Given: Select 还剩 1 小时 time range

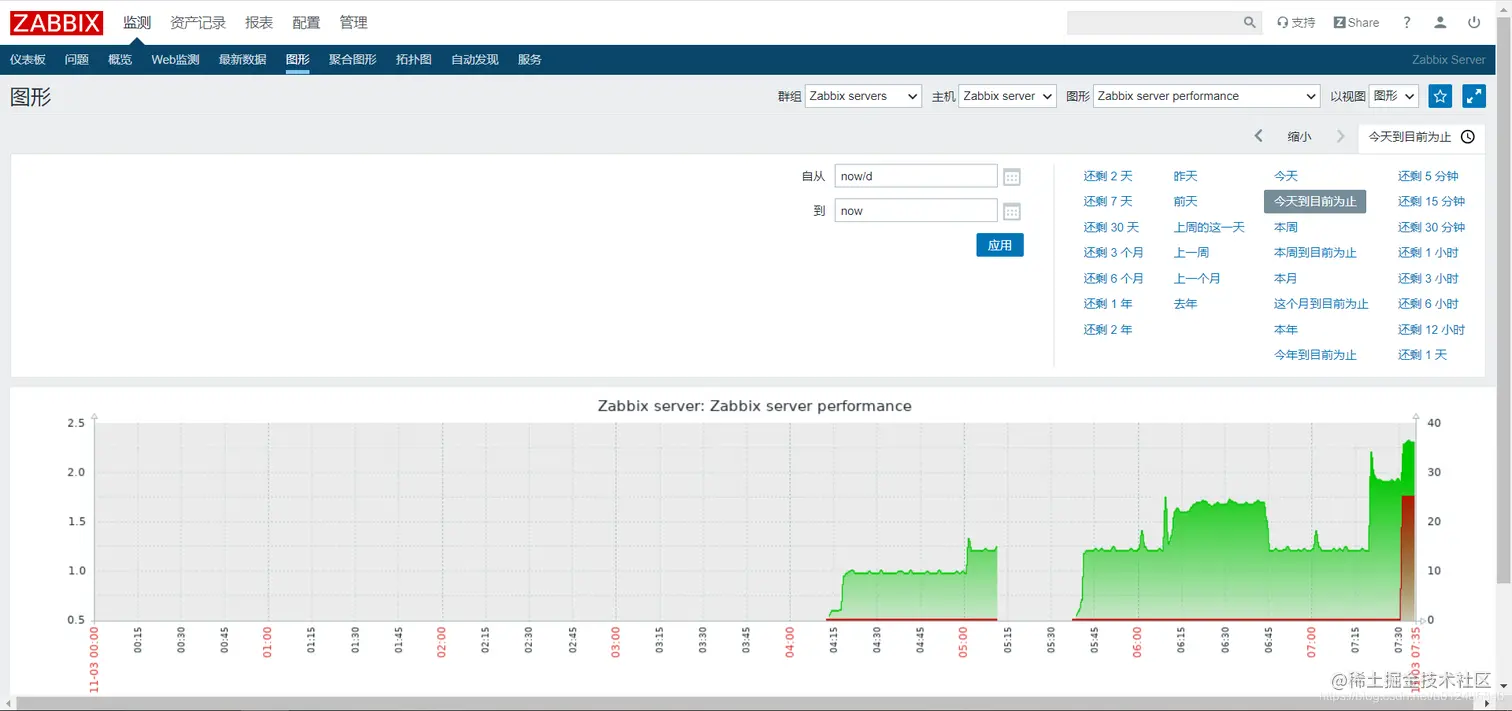Looking at the screenshot, I should [1428, 253].
